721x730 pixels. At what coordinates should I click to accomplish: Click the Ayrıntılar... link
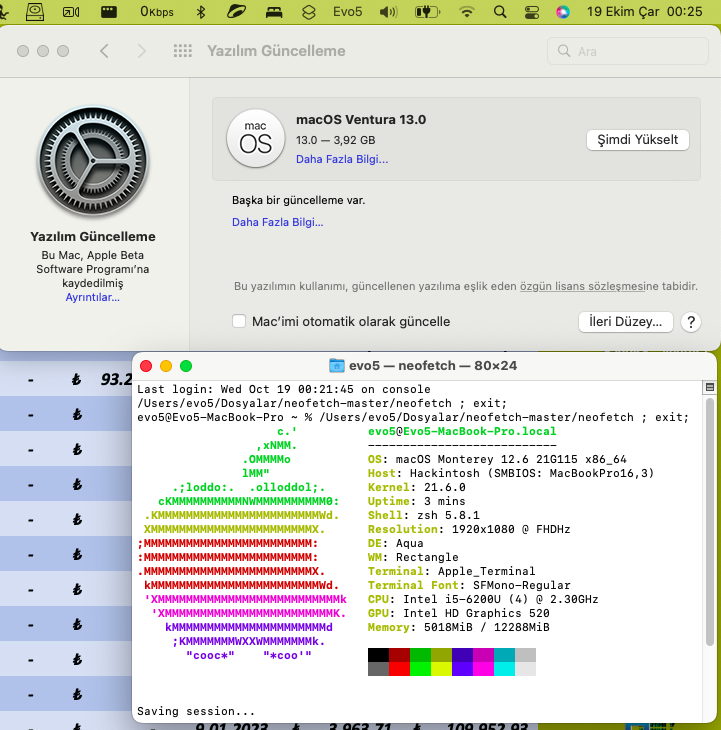pyautogui.click(x=93, y=297)
